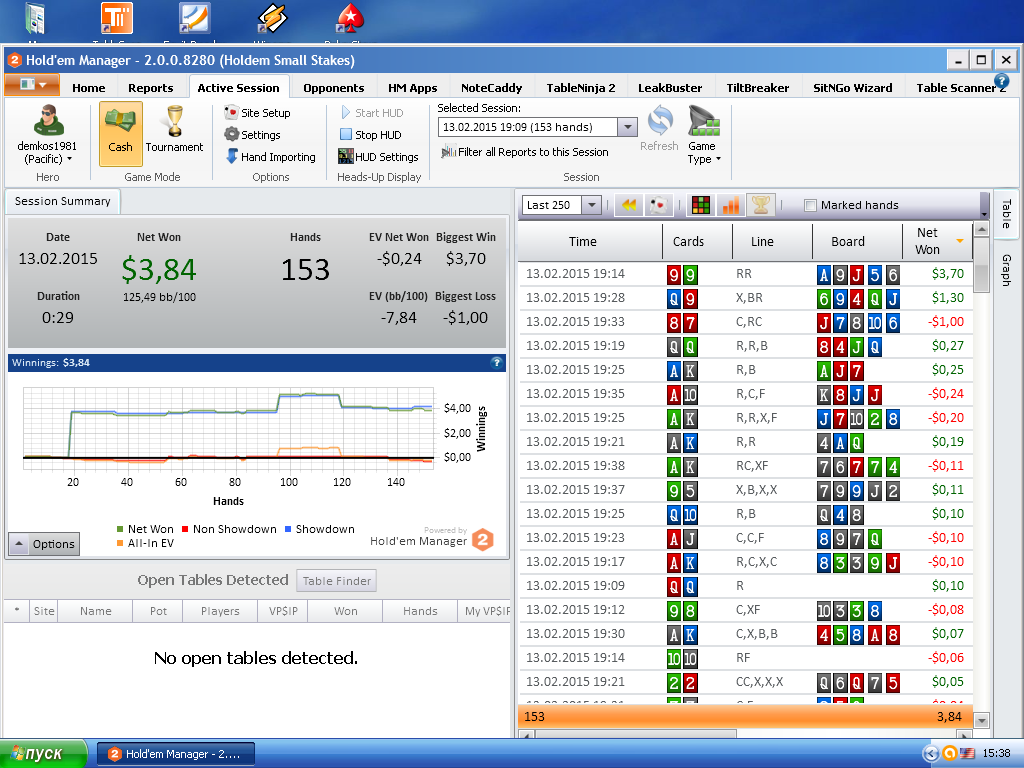Click the Windows Start button
Viewport: 1024px width, 768px height.
point(43,754)
